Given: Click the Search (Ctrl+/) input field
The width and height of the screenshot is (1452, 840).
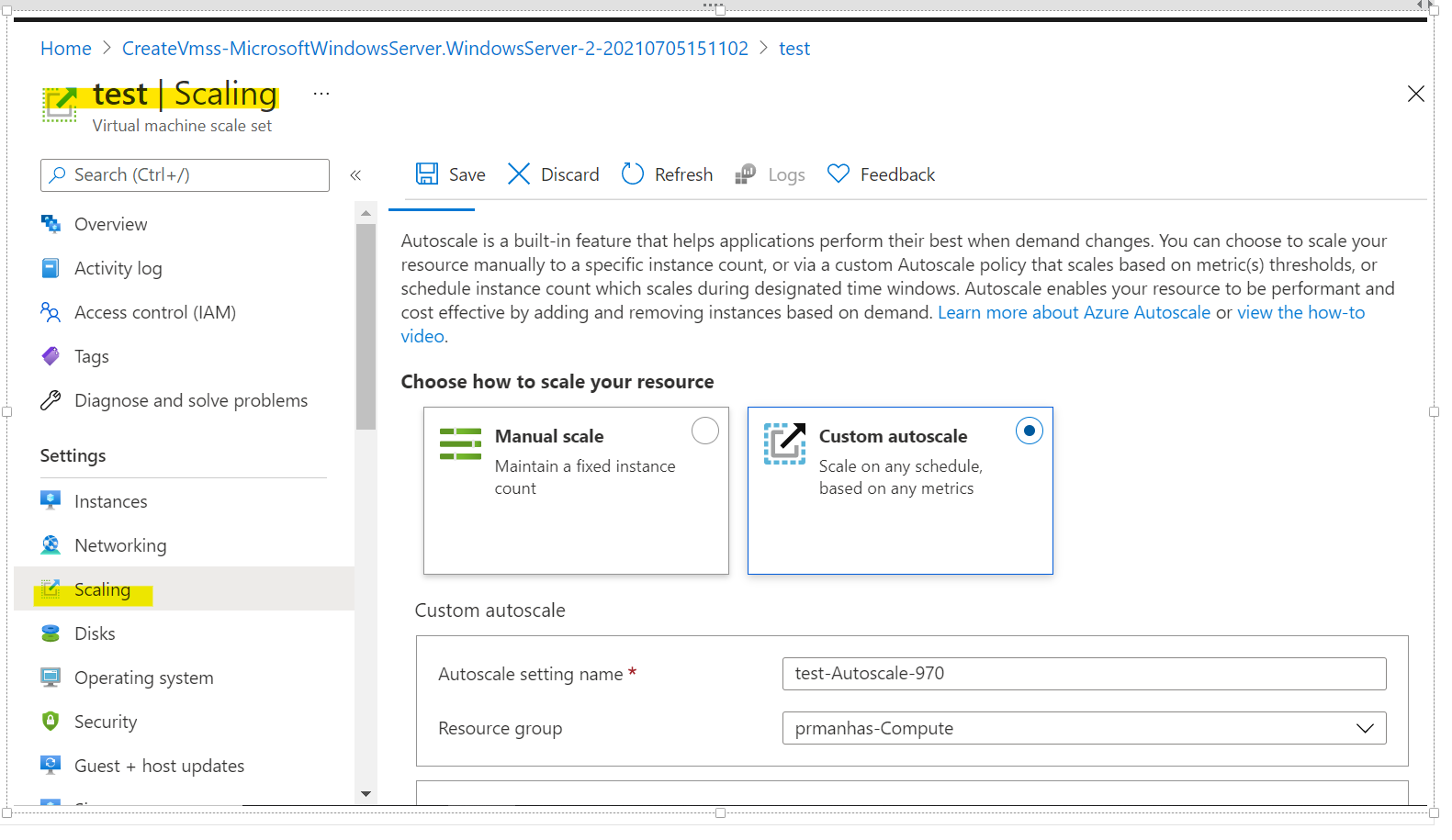Looking at the screenshot, I should pyautogui.click(x=185, y=174).
